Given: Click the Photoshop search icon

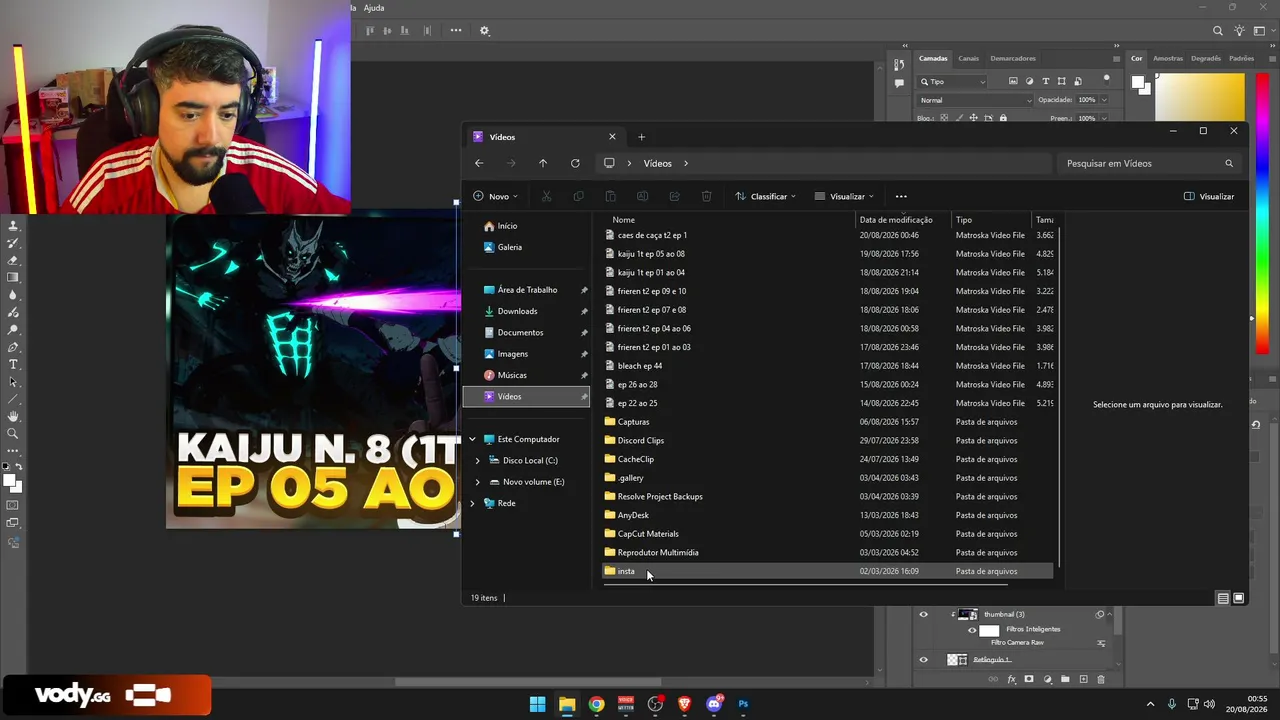Looking at the screenshot, I should [x=1218, y=31].
